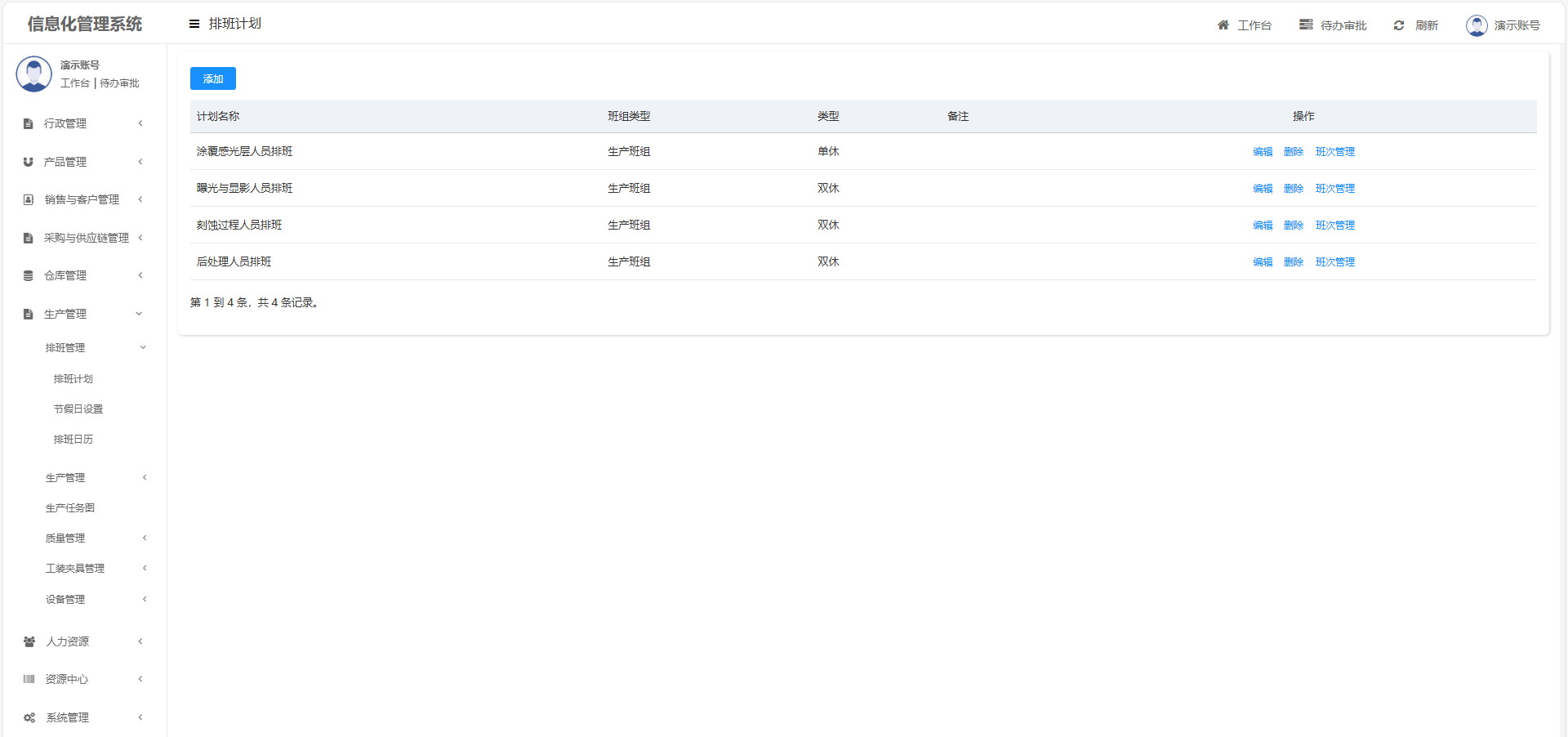The image size is (1568, 737).
Task: Select 生产任务图 in the sidebar
Action: 70,508
